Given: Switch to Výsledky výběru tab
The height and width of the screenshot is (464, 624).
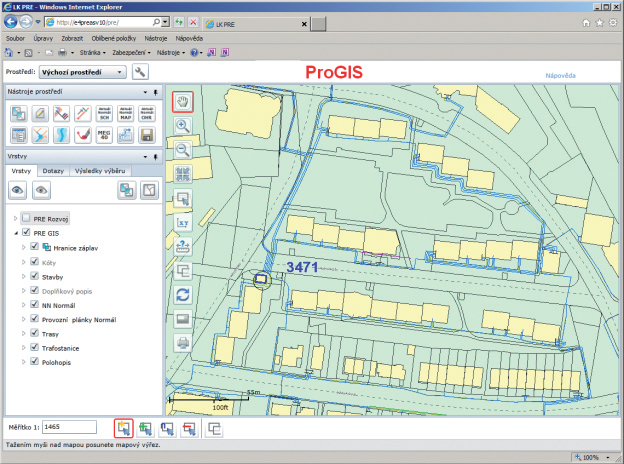Looking at the screenshot, I should point(100,171).
